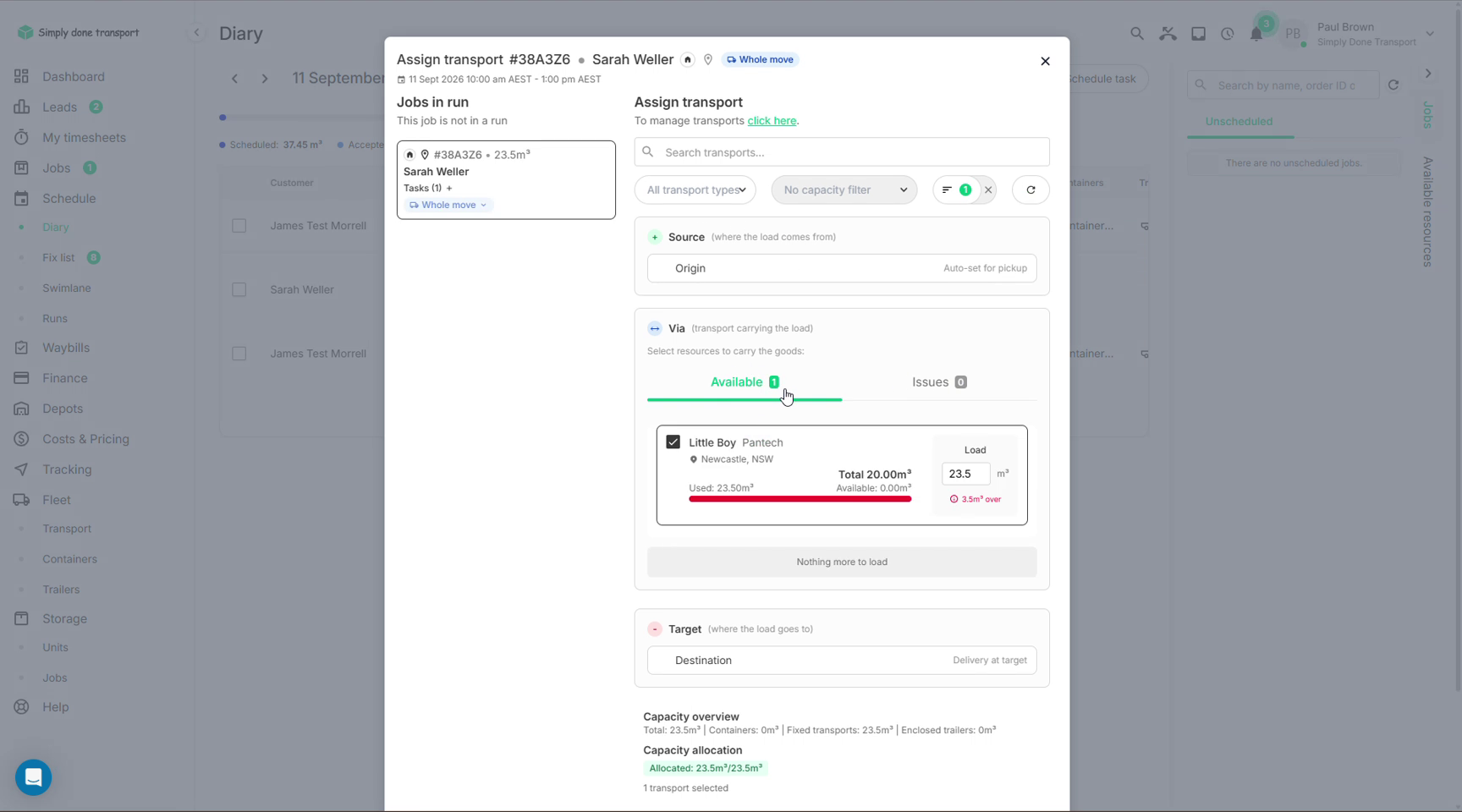
Task: Select the Sarah Weller row checkbox
Action: click(x=239, y=289)
